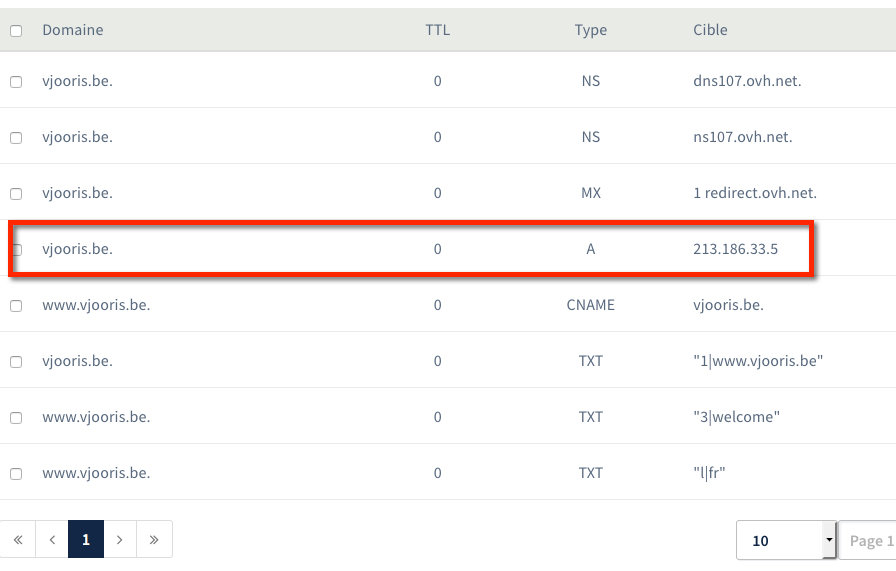Check the "1|www.vjooris.be" TXT record checkbox
Viewport: 896px width, 571px height.
pyautogui.click(x=16, y=362)
